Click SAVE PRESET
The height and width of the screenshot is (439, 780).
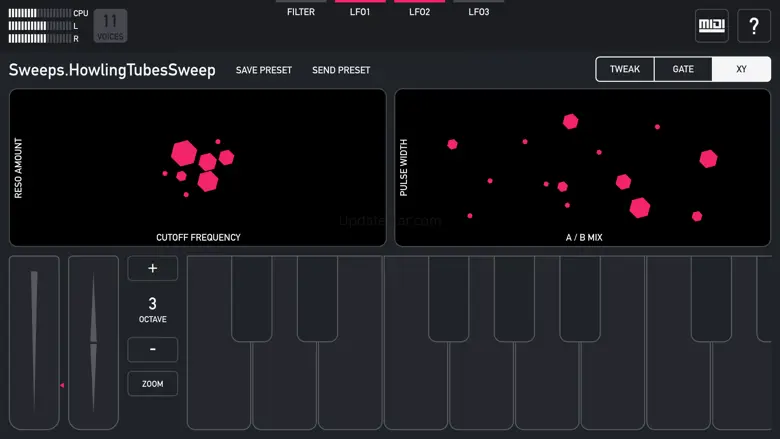[264, 70]
